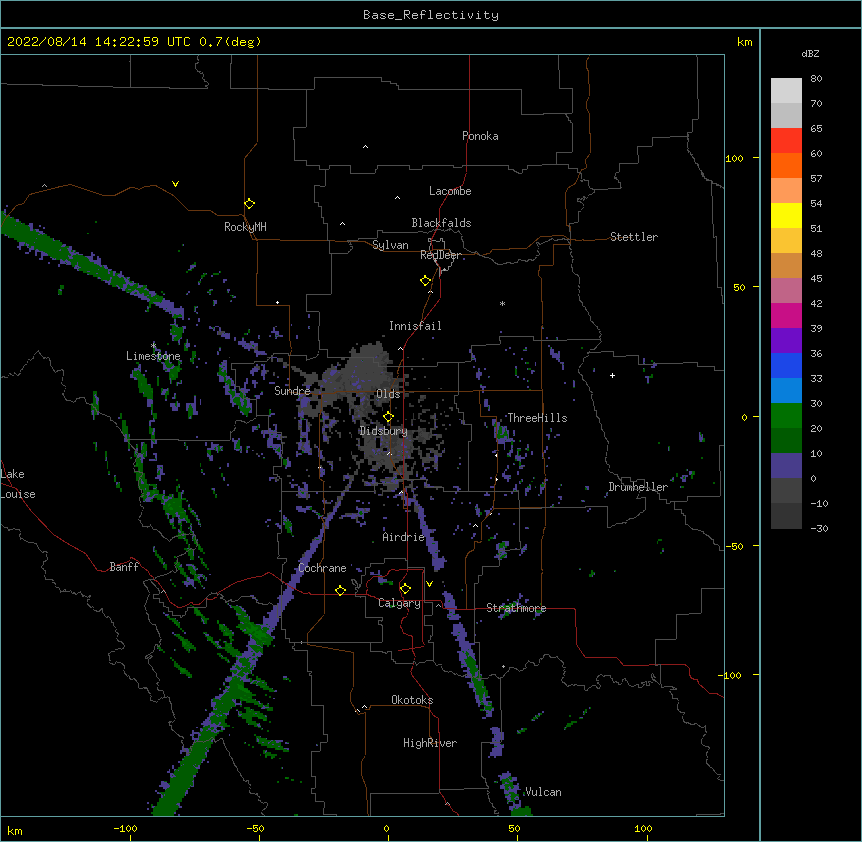Click the yellow V marker northwest of RockyMH

pyautogui.click(x=175, y=184)
